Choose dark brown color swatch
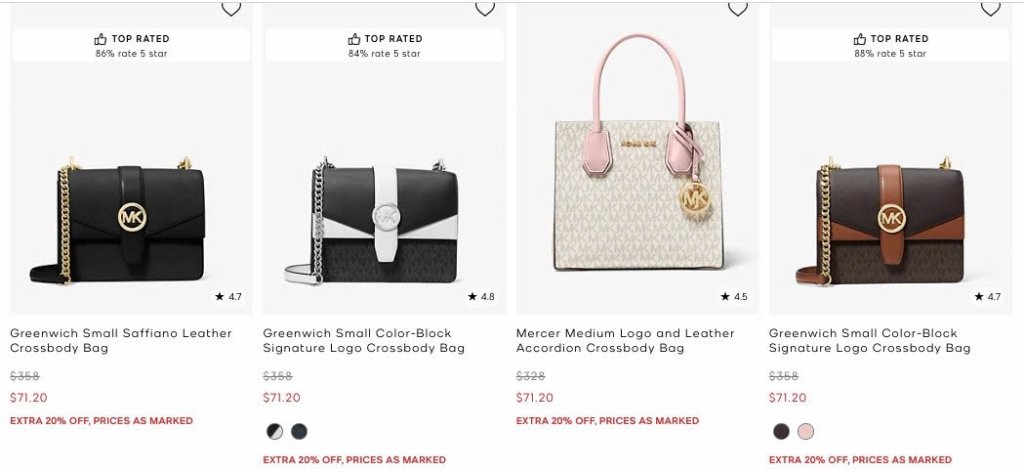 coord(781,431)
